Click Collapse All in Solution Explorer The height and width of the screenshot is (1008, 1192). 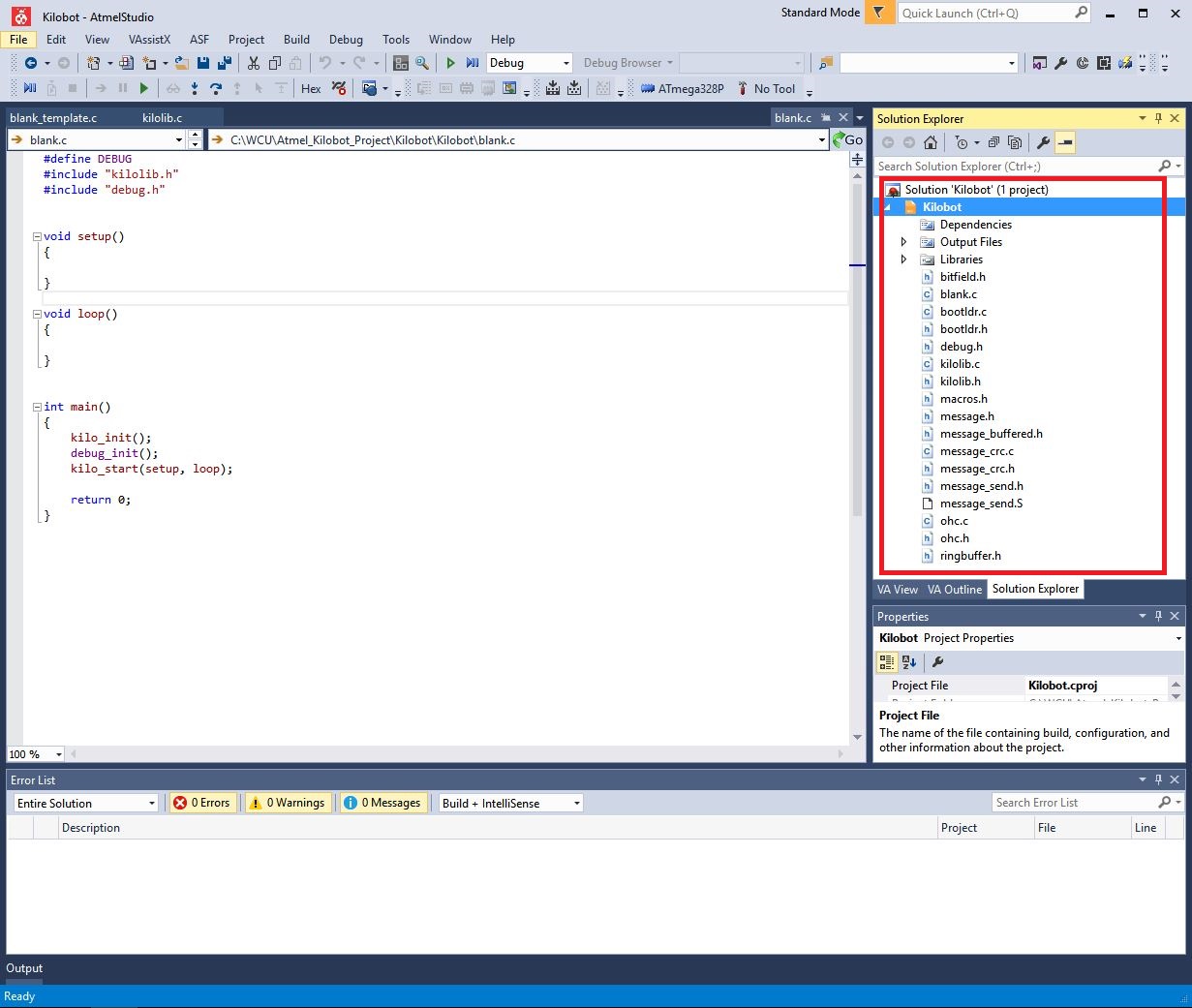[993, 142]
